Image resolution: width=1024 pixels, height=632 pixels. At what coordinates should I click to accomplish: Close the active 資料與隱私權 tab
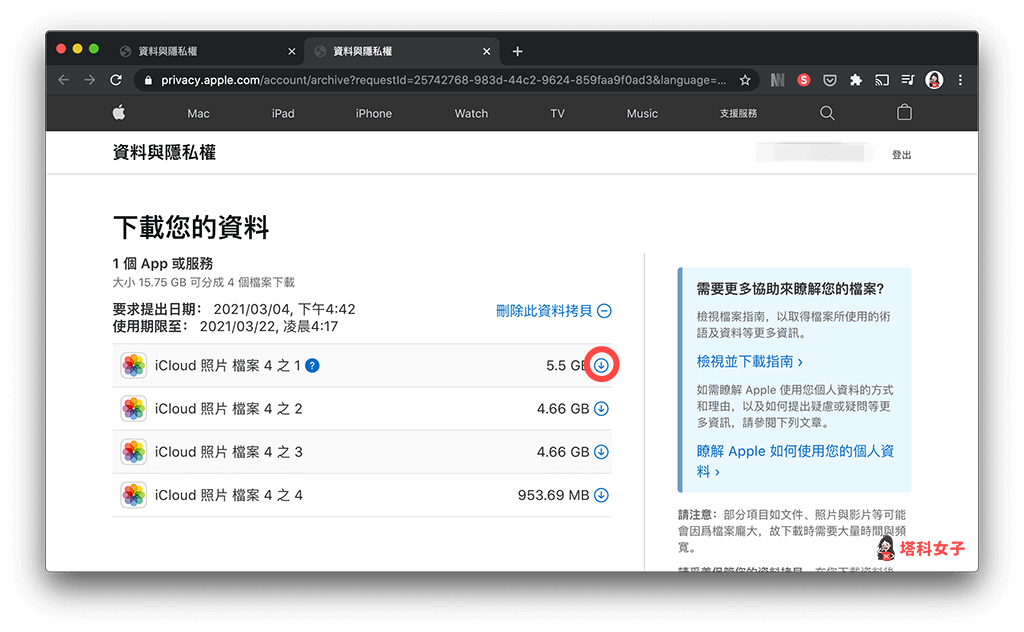click(487, 51)
